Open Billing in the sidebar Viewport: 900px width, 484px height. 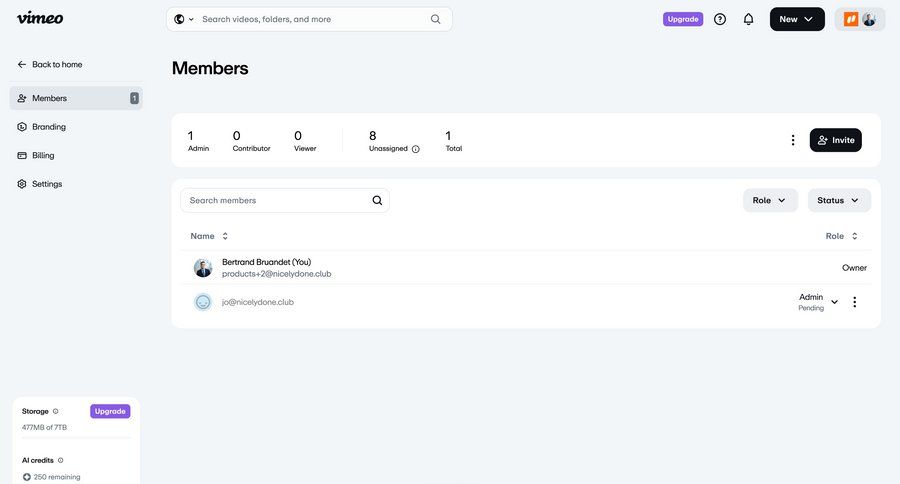[x=43, y=155]
